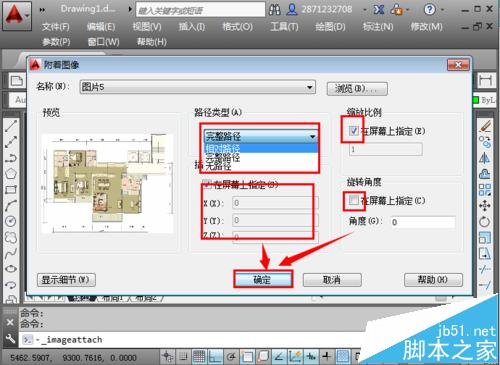500x365 pixels.
Task: Select the Rotate tool
Action: coord(485,221)
